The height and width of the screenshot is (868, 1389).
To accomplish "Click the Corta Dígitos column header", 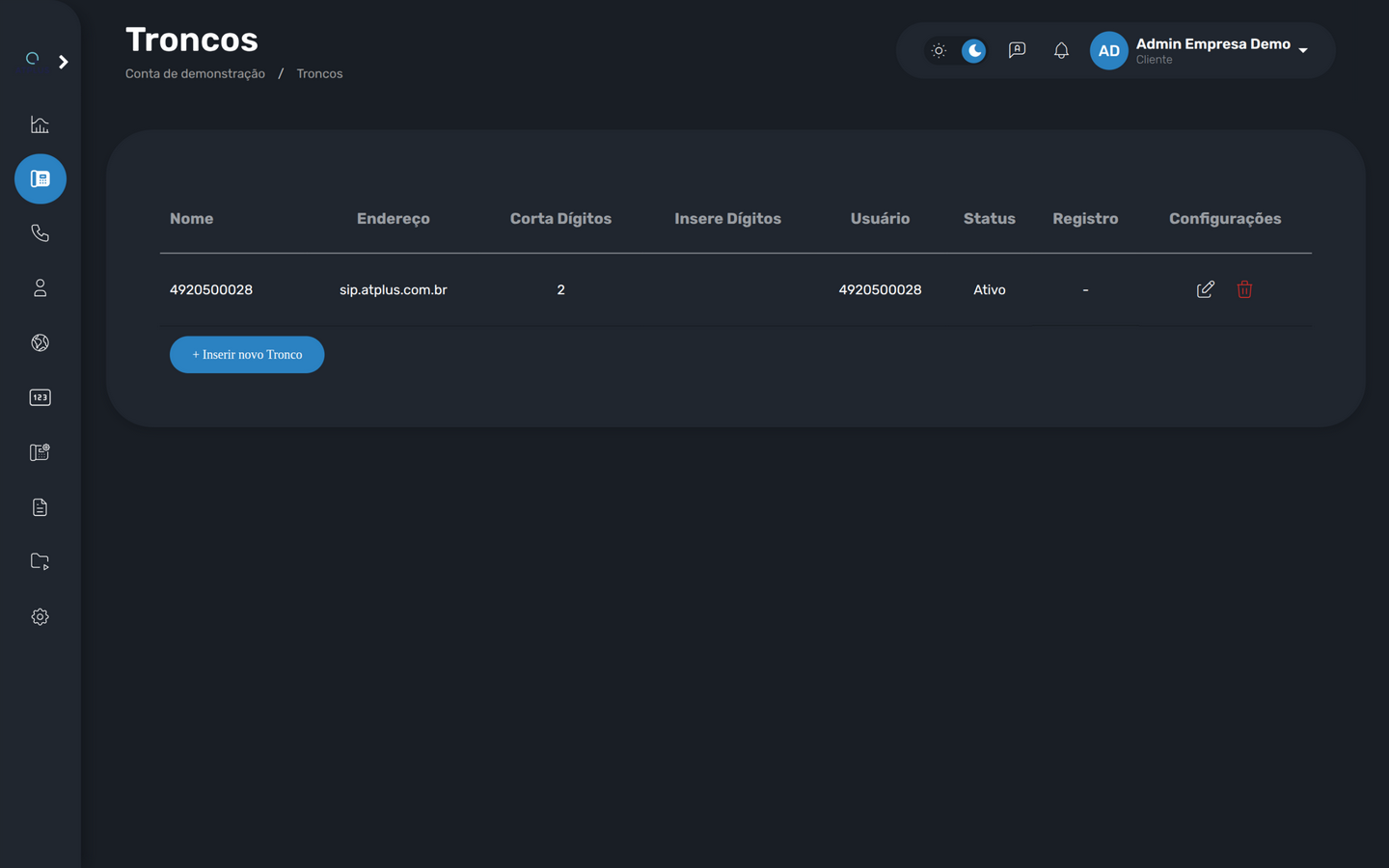I will (x=560, y=219).
